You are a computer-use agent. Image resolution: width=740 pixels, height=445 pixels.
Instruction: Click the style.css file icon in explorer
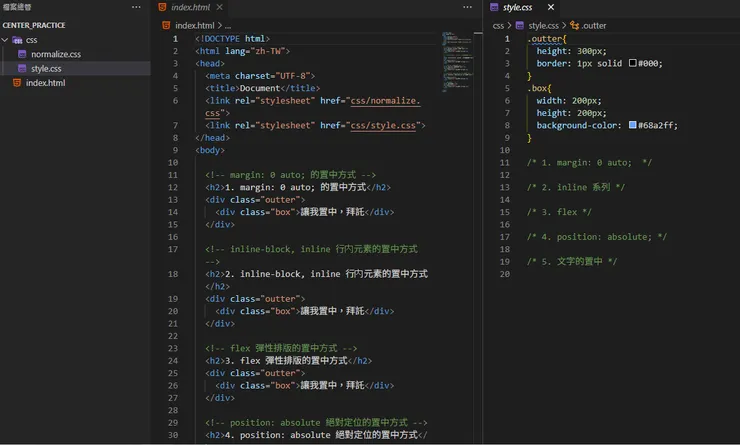(x=22, y=68)
